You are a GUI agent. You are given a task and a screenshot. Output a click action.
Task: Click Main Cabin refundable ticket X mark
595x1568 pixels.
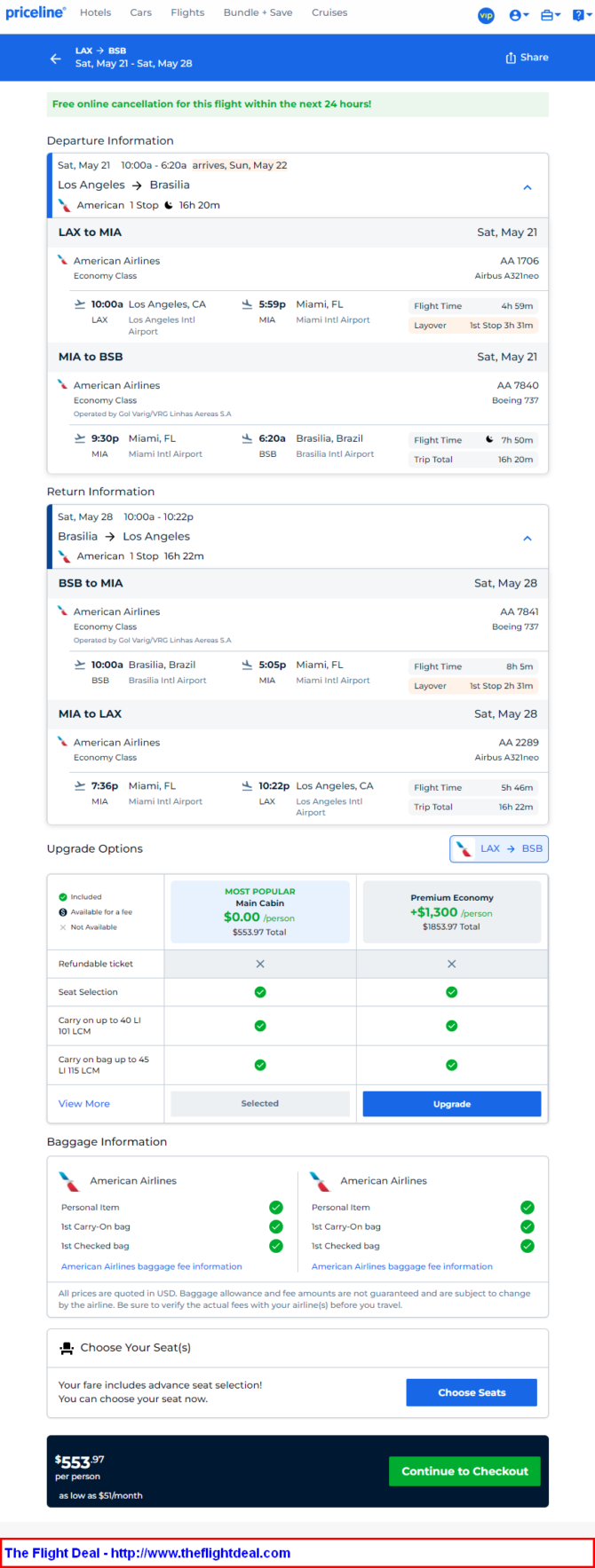260,964
